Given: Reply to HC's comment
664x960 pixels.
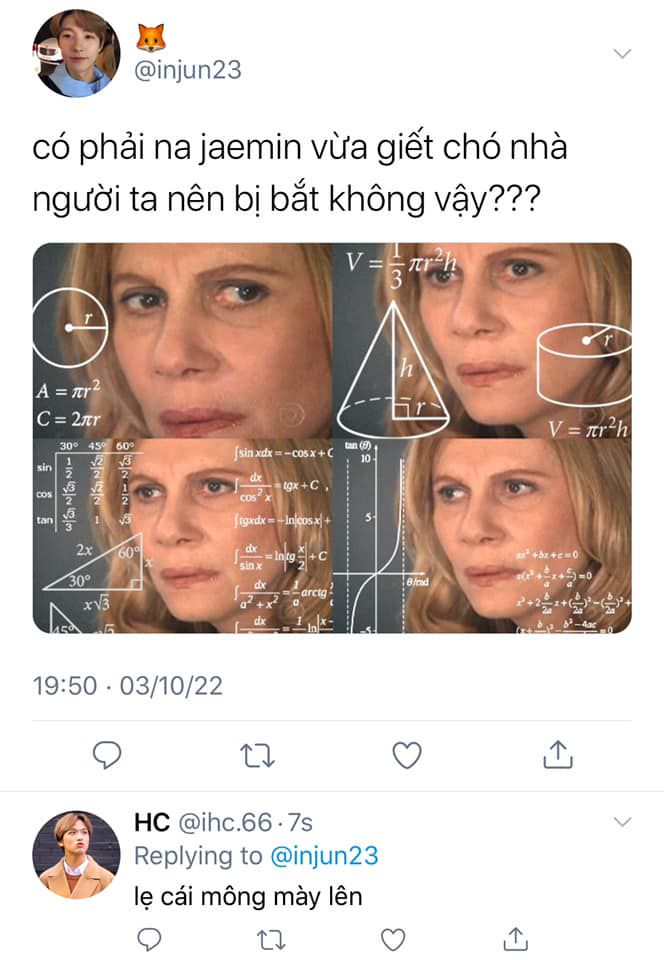Looking at the screenshot, I should [149, 939].
